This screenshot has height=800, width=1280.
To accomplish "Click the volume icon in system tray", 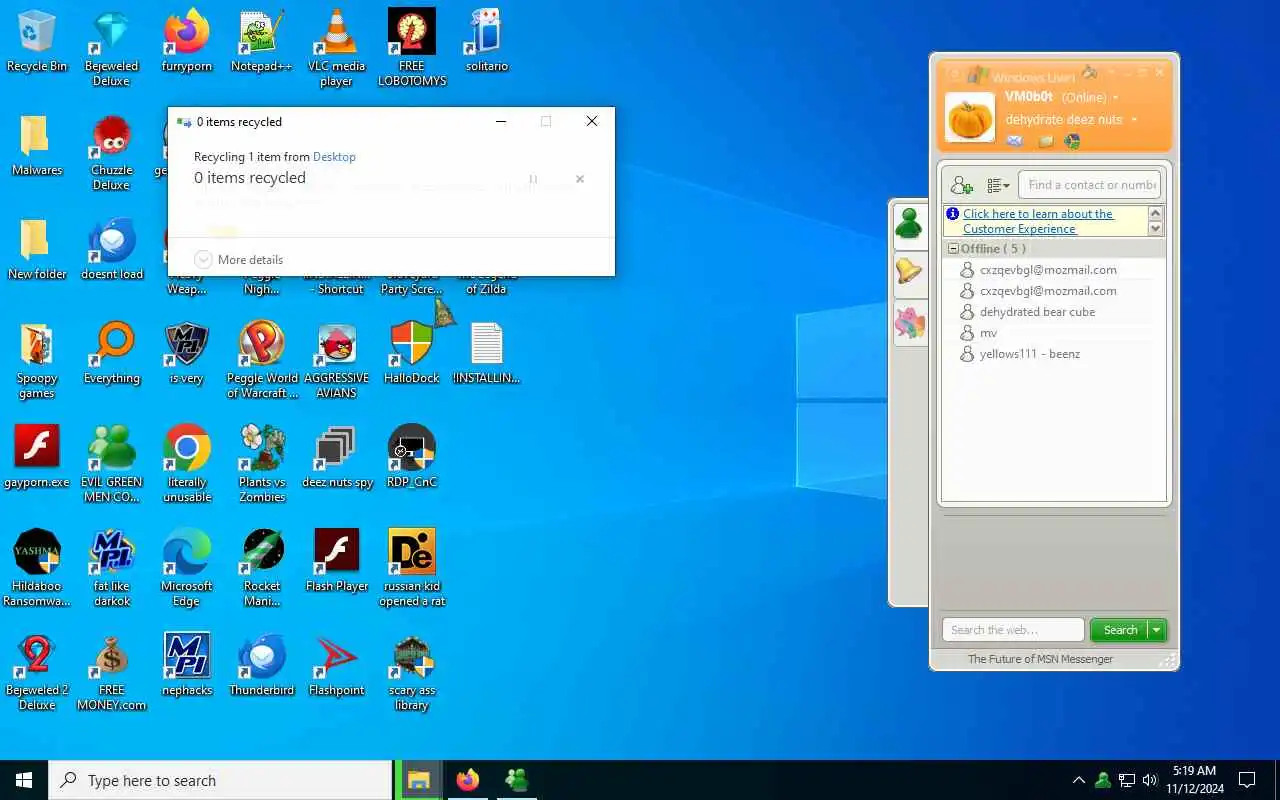I will click(1150, 780).
